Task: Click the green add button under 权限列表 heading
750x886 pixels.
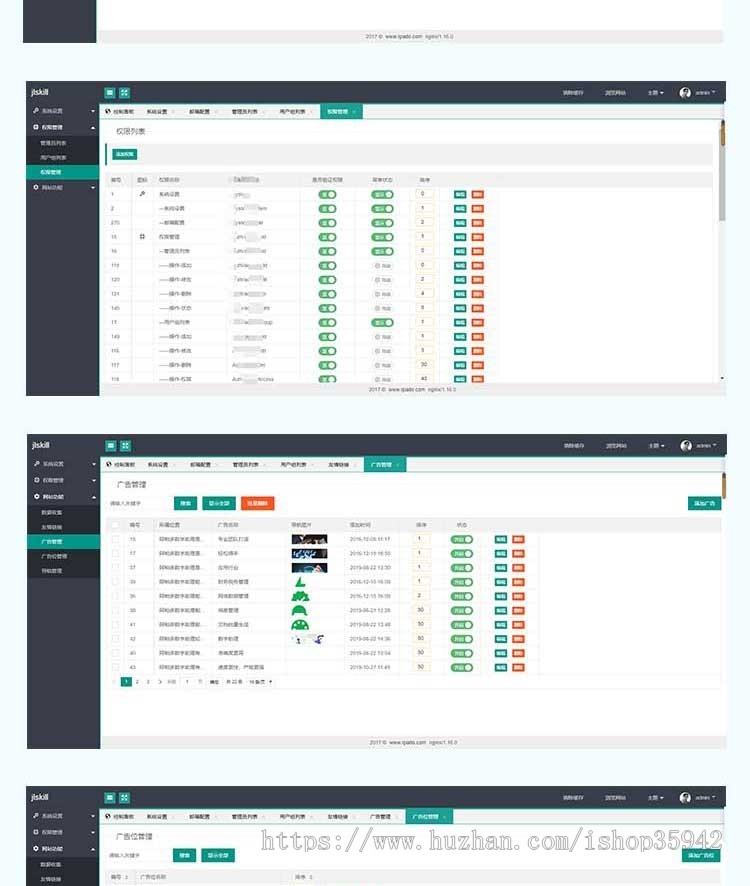Action: (125, 154)
